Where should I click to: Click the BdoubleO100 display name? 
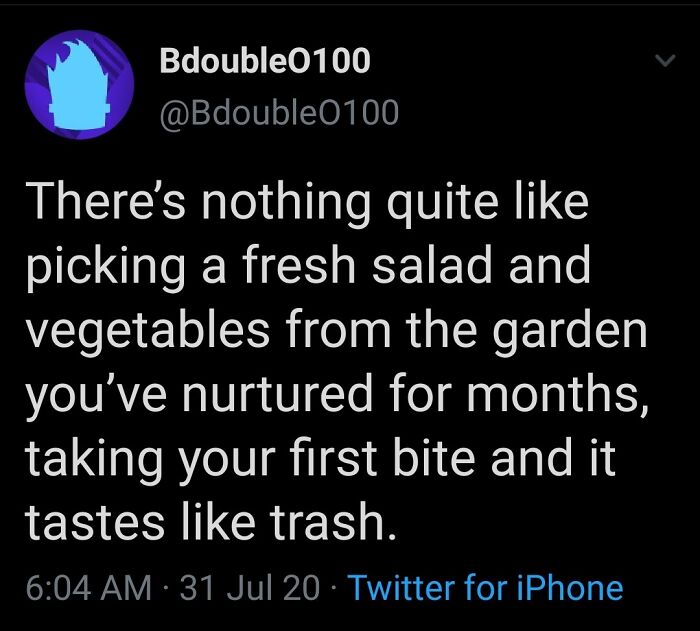coord(265,61)
